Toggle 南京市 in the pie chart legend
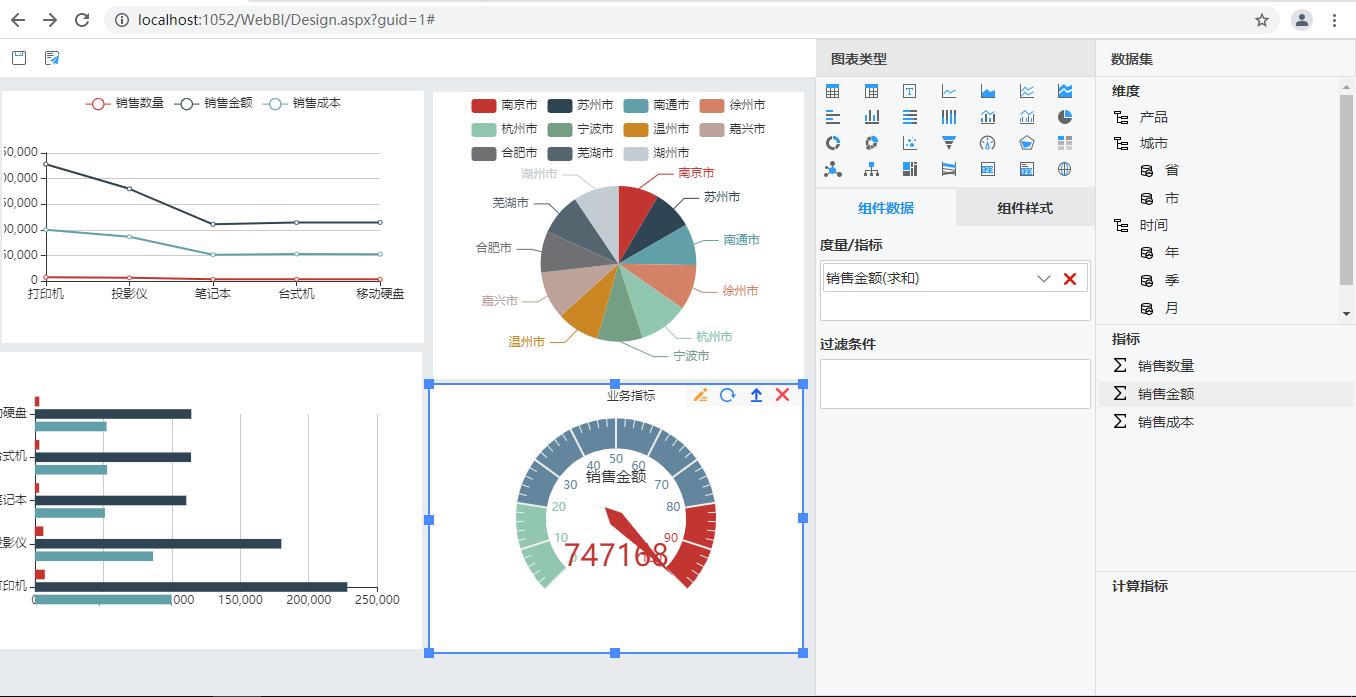1356x697 pixels. pyautogui.click(x=505, y=105)
